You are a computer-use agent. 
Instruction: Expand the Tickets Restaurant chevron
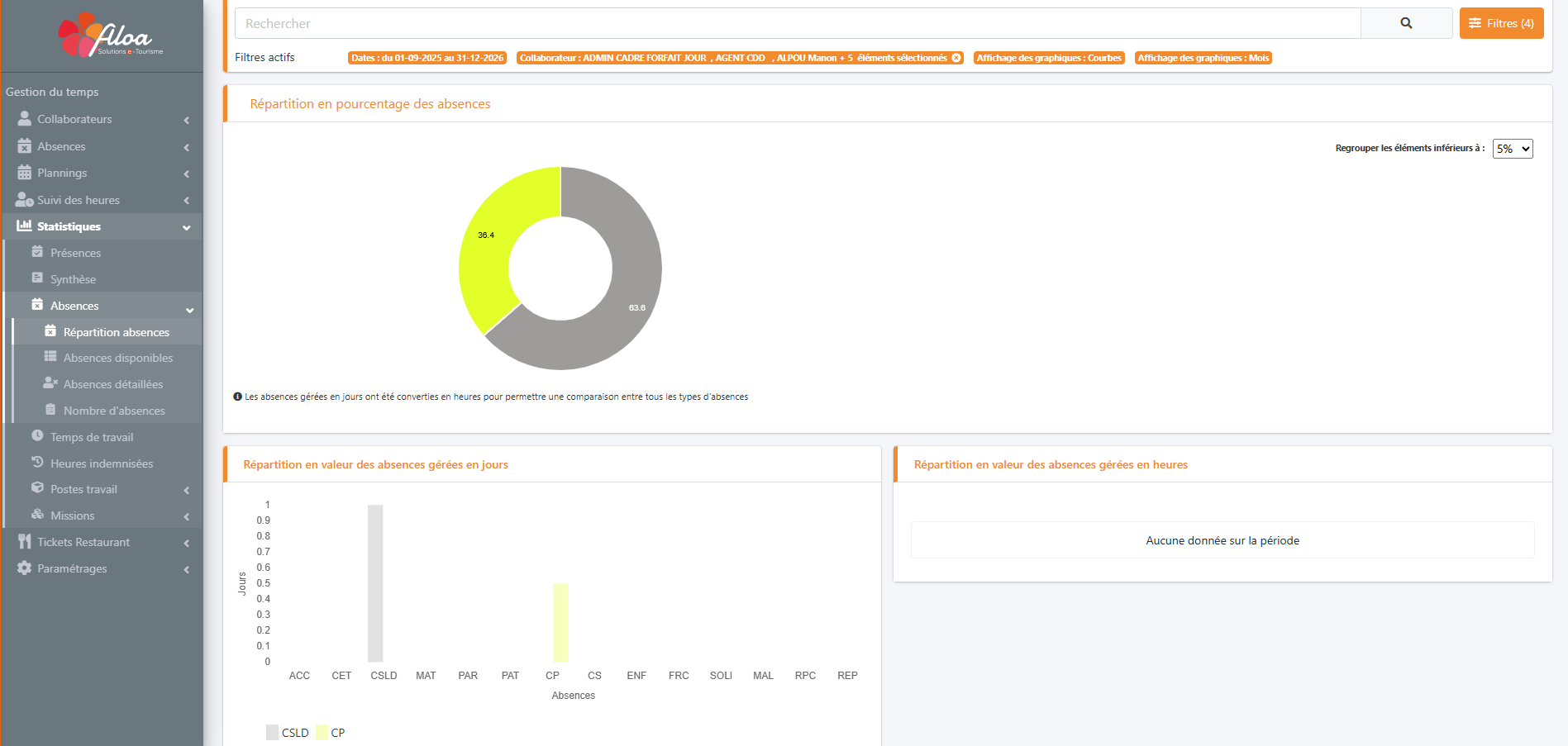[187, 543]
